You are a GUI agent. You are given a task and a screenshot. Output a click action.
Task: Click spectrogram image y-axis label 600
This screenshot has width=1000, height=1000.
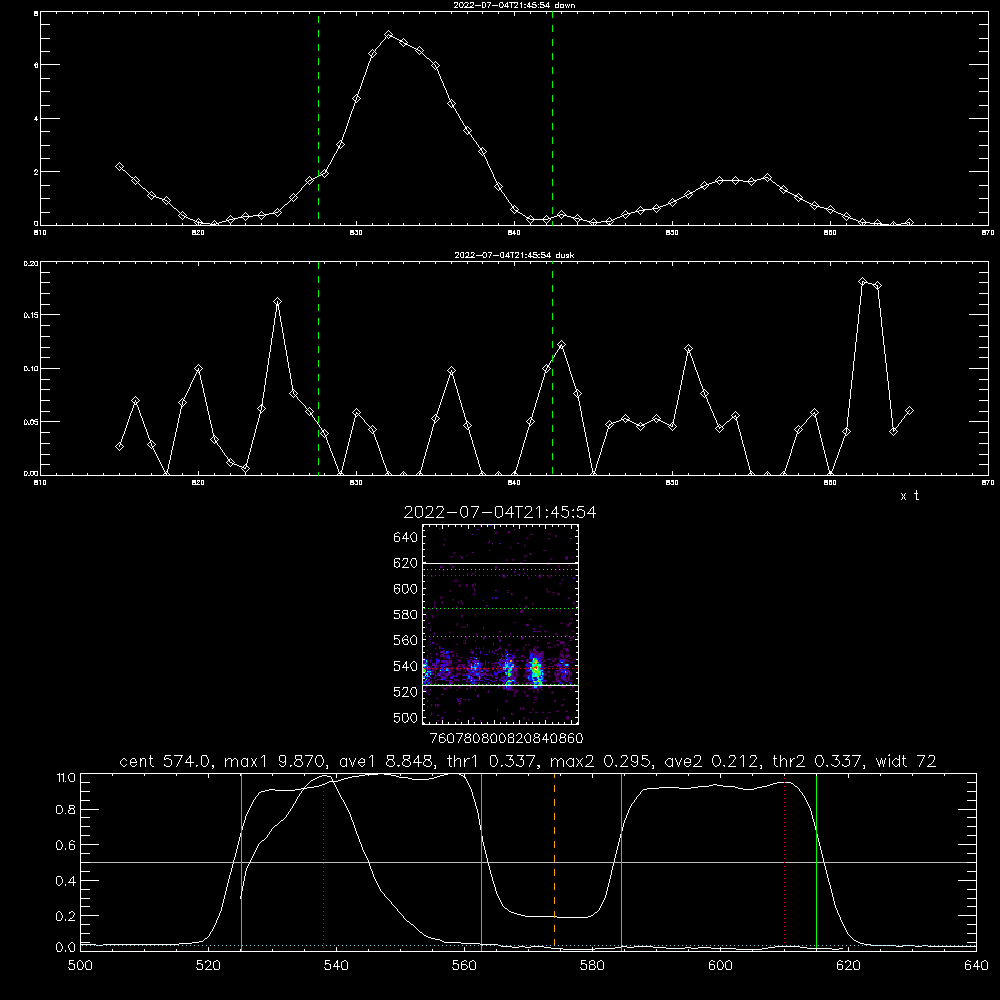(406, 589)
